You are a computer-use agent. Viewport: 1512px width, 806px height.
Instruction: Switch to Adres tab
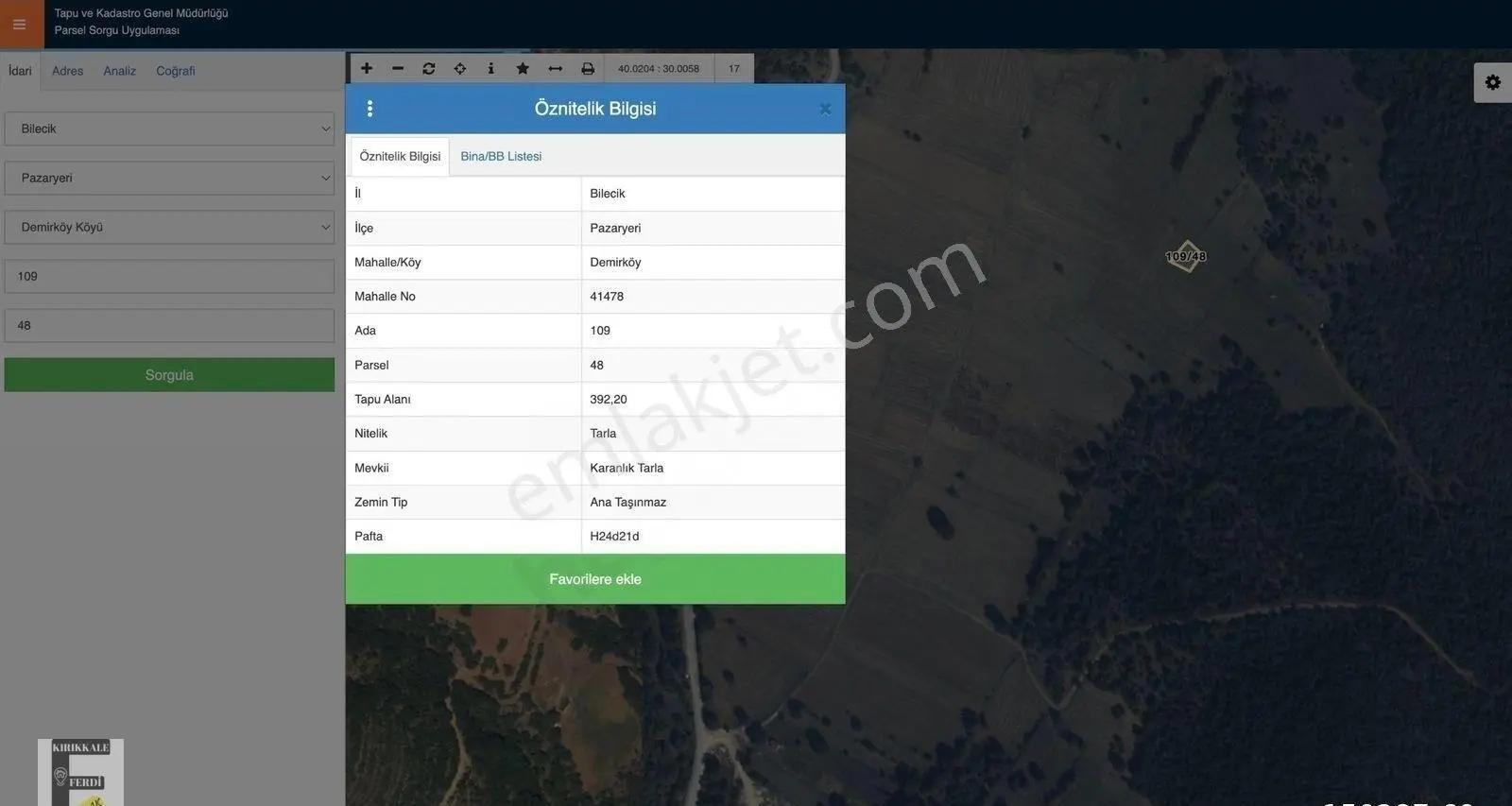tap(67, 71)
